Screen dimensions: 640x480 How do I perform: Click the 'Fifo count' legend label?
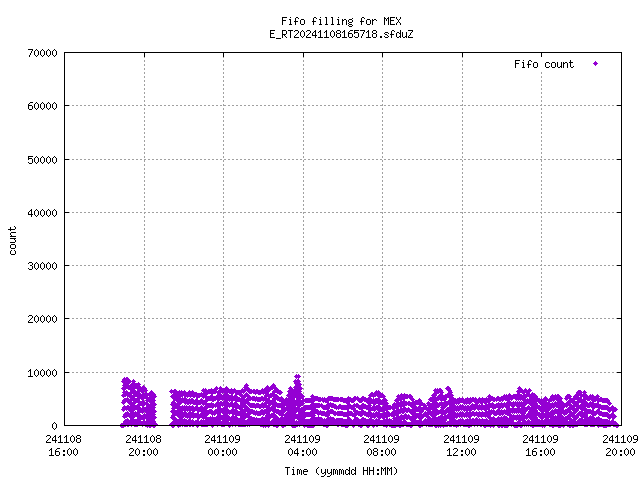coord(544,64)
